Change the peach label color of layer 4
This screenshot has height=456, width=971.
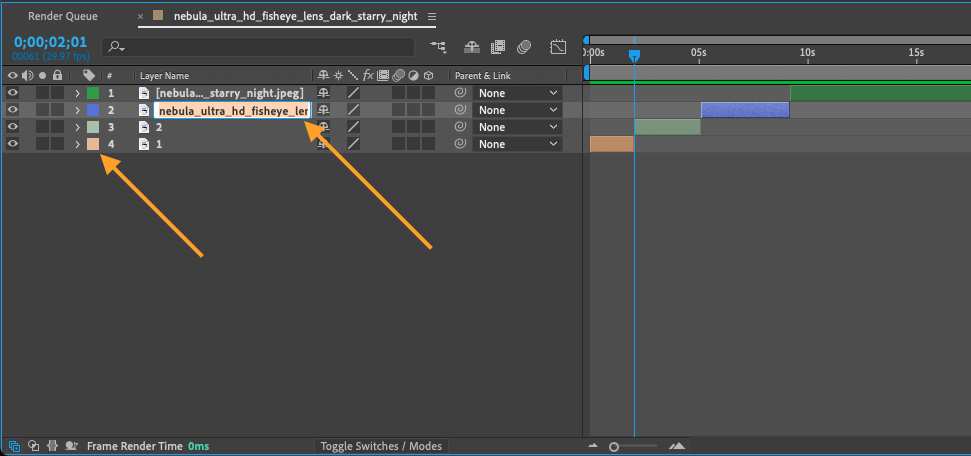pos(93,144)
